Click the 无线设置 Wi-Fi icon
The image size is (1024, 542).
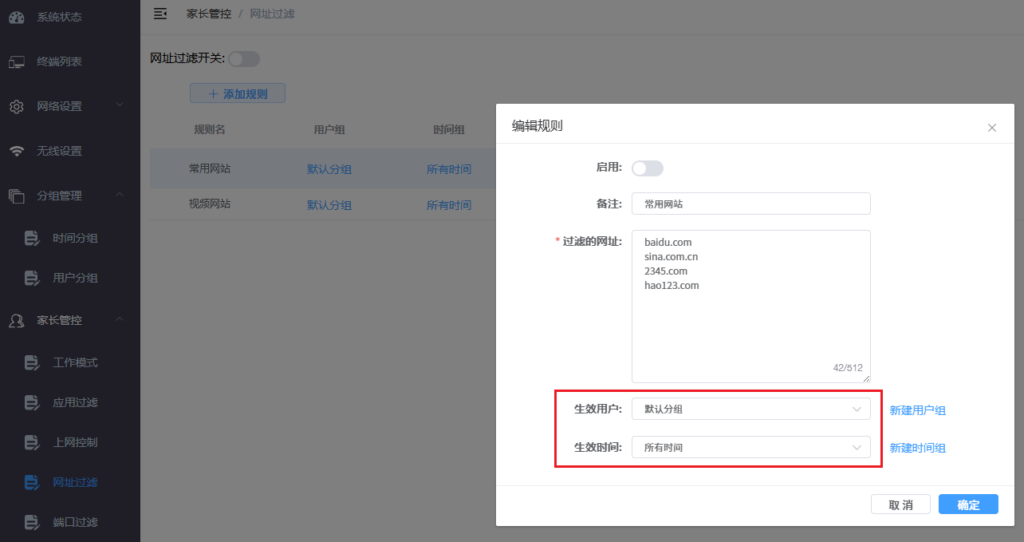point(16,152)
